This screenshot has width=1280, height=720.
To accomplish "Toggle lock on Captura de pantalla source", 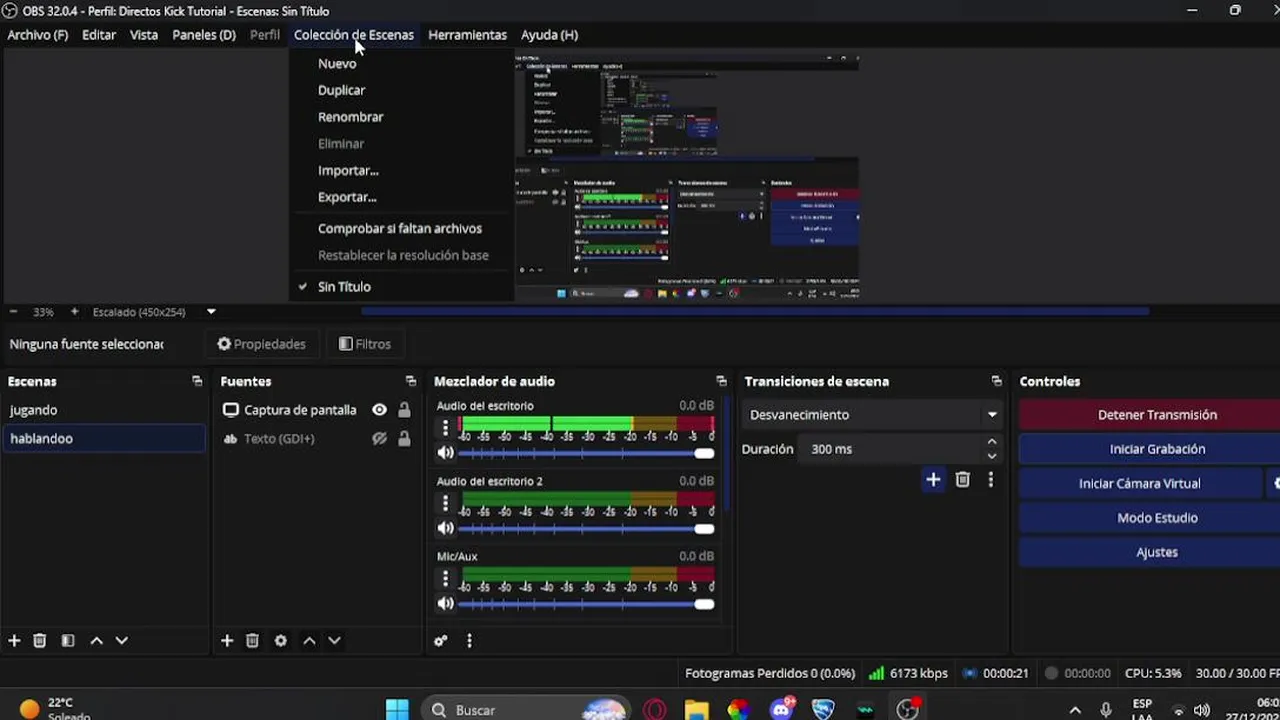I will [x=404, y=410].
